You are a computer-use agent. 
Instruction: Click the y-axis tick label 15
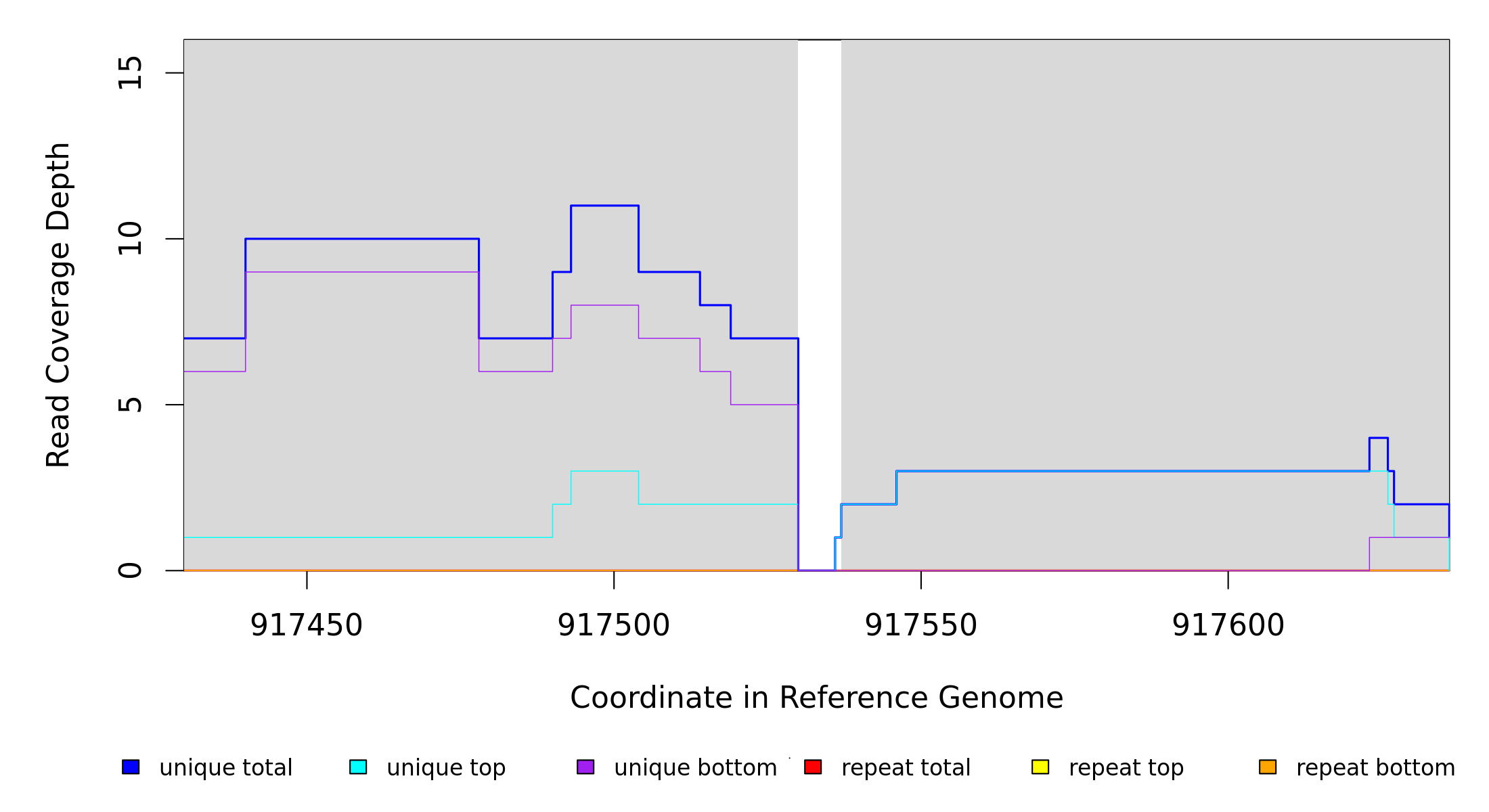tap(130, 73)
